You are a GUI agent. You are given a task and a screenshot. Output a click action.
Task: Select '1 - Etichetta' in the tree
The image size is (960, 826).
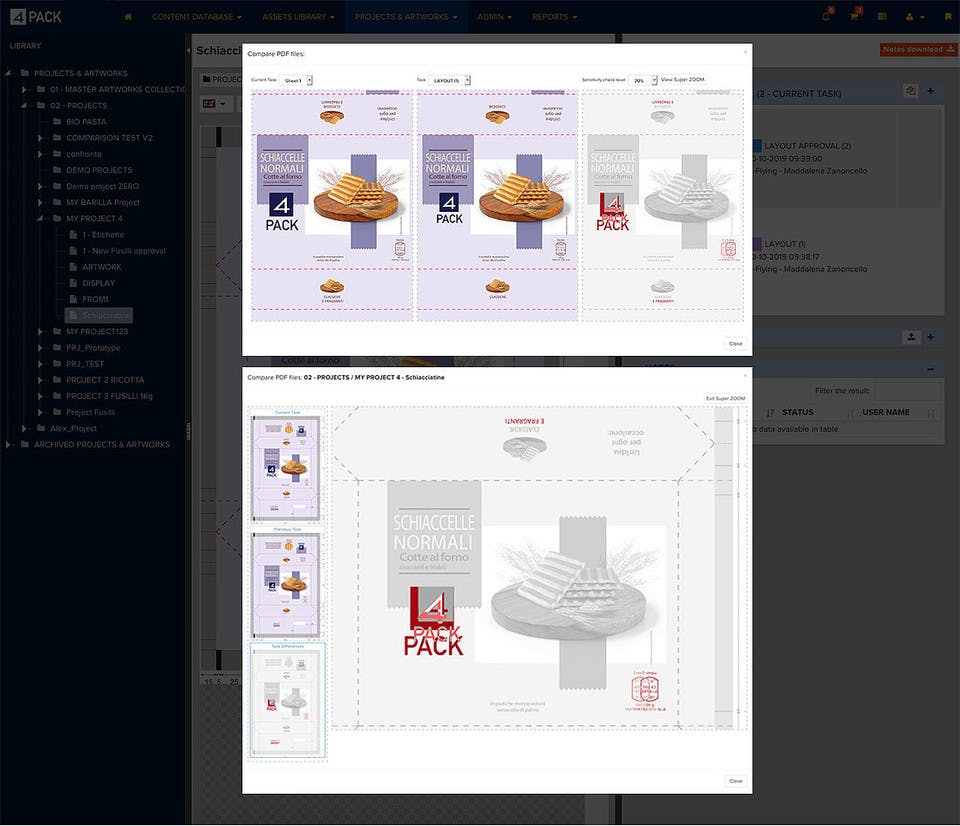click(103, 235)
